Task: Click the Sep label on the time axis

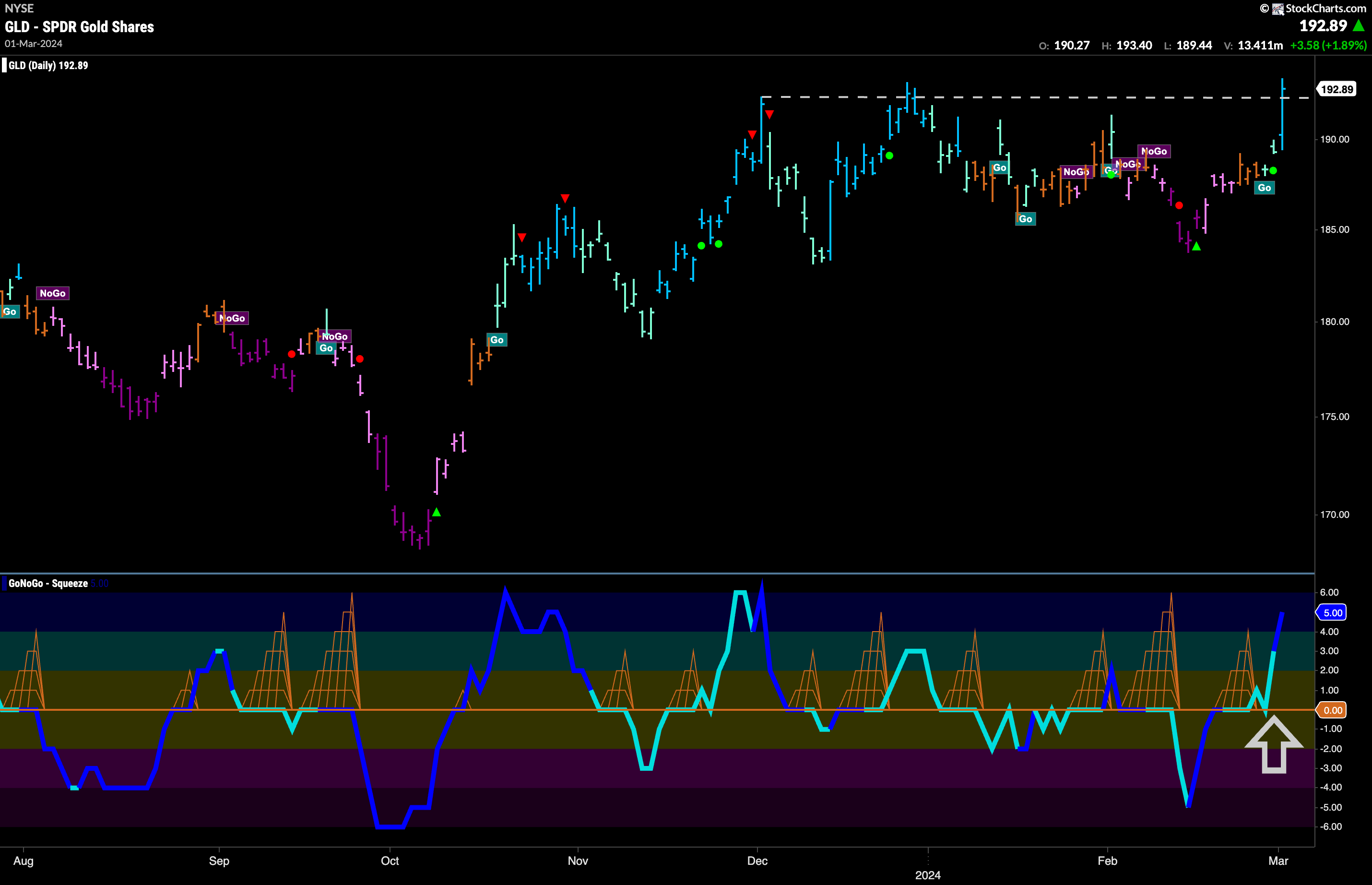Action: pos(219,861)
